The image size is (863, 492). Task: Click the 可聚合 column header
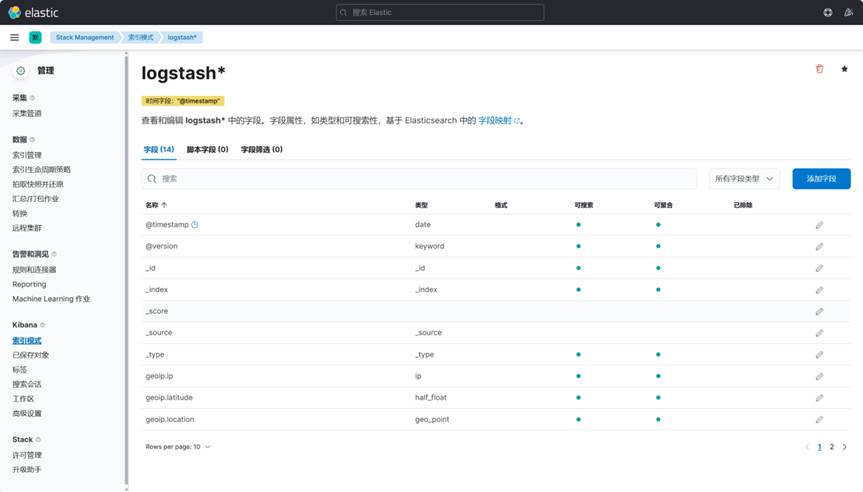[x=663, y=205]
